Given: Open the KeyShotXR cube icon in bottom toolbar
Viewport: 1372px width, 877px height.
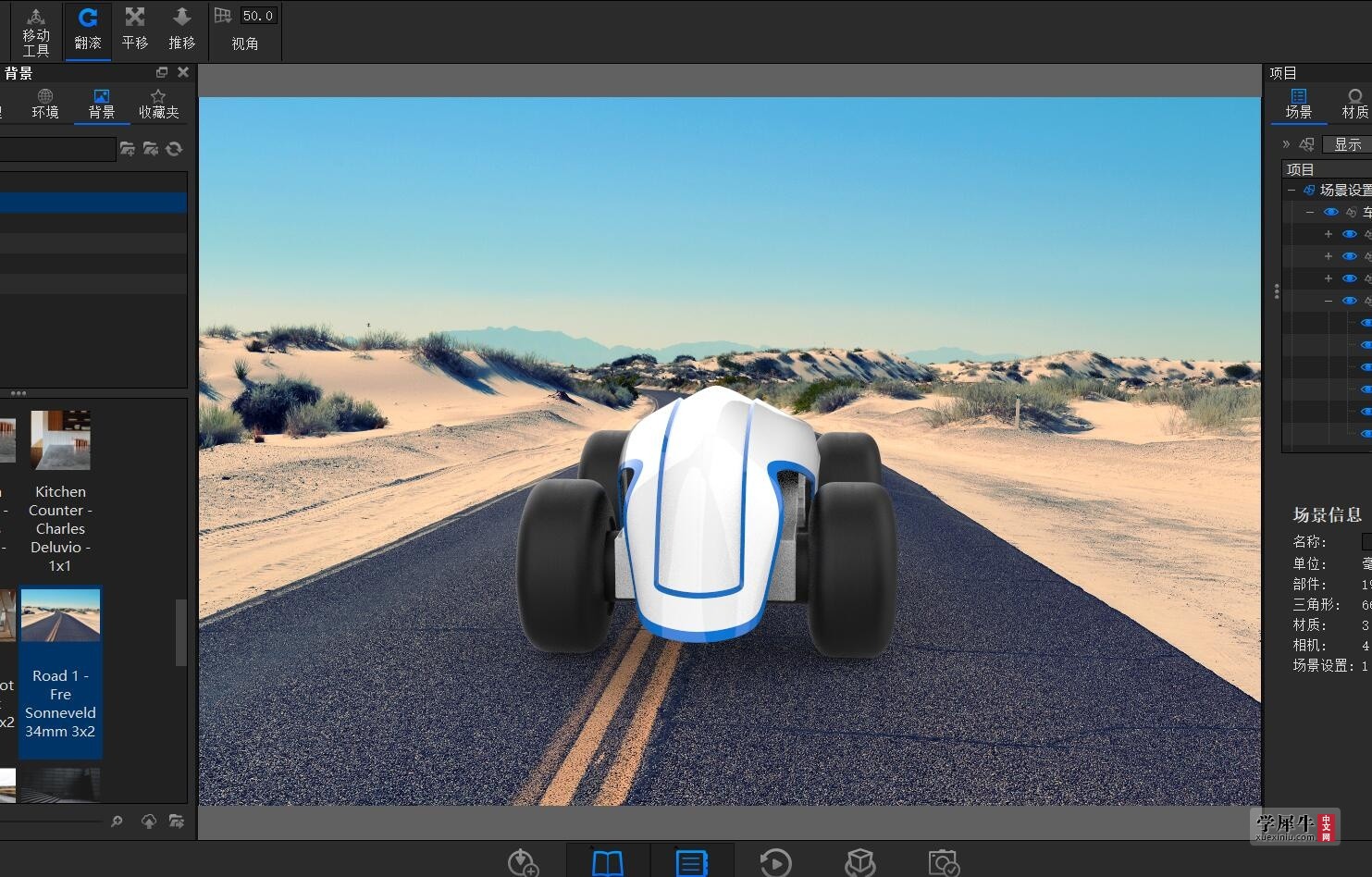Looking at the screenshot, I should click(x=860, y=862).
